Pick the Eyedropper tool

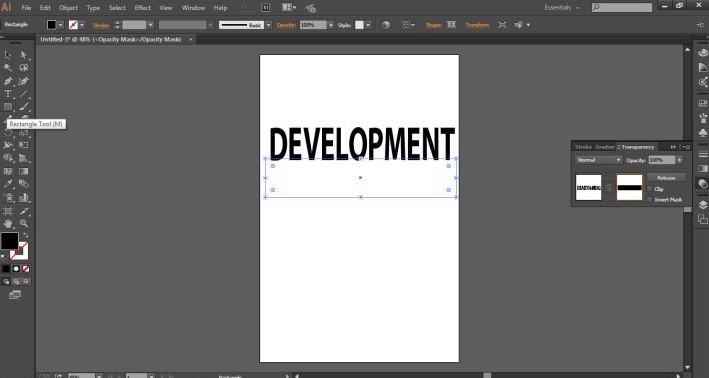(8, 184)
